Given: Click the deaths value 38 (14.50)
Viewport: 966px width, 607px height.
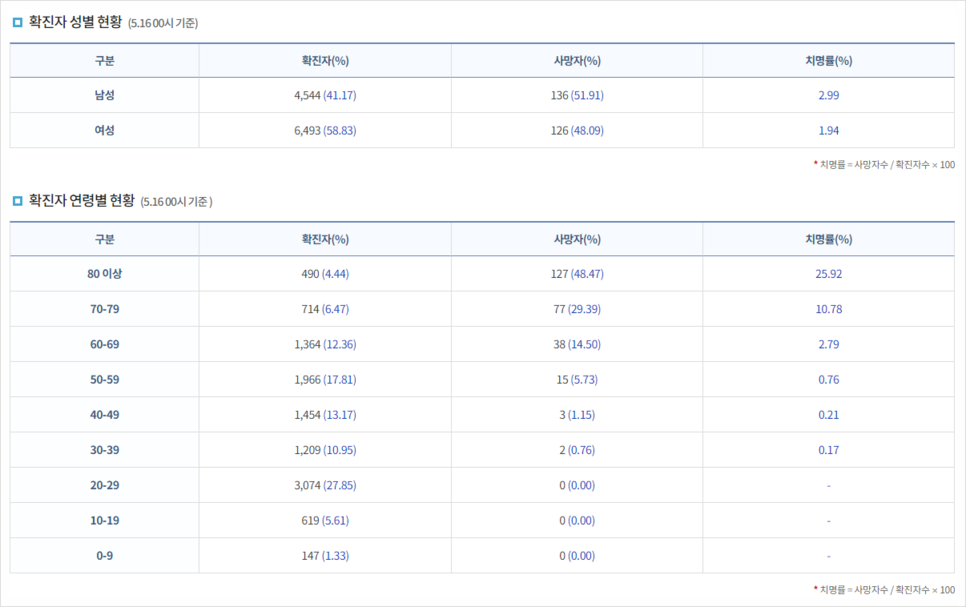Looking at the screenshot, I should coord(577,344).
